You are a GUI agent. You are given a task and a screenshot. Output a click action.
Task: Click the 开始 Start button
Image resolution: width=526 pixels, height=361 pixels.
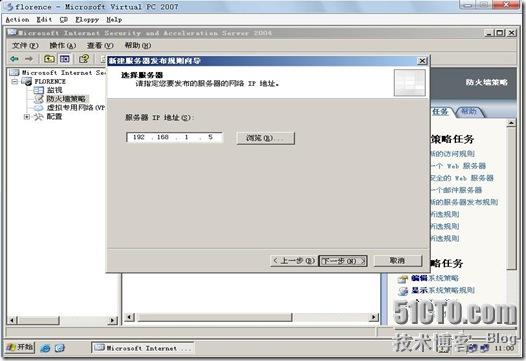(20, 347)
